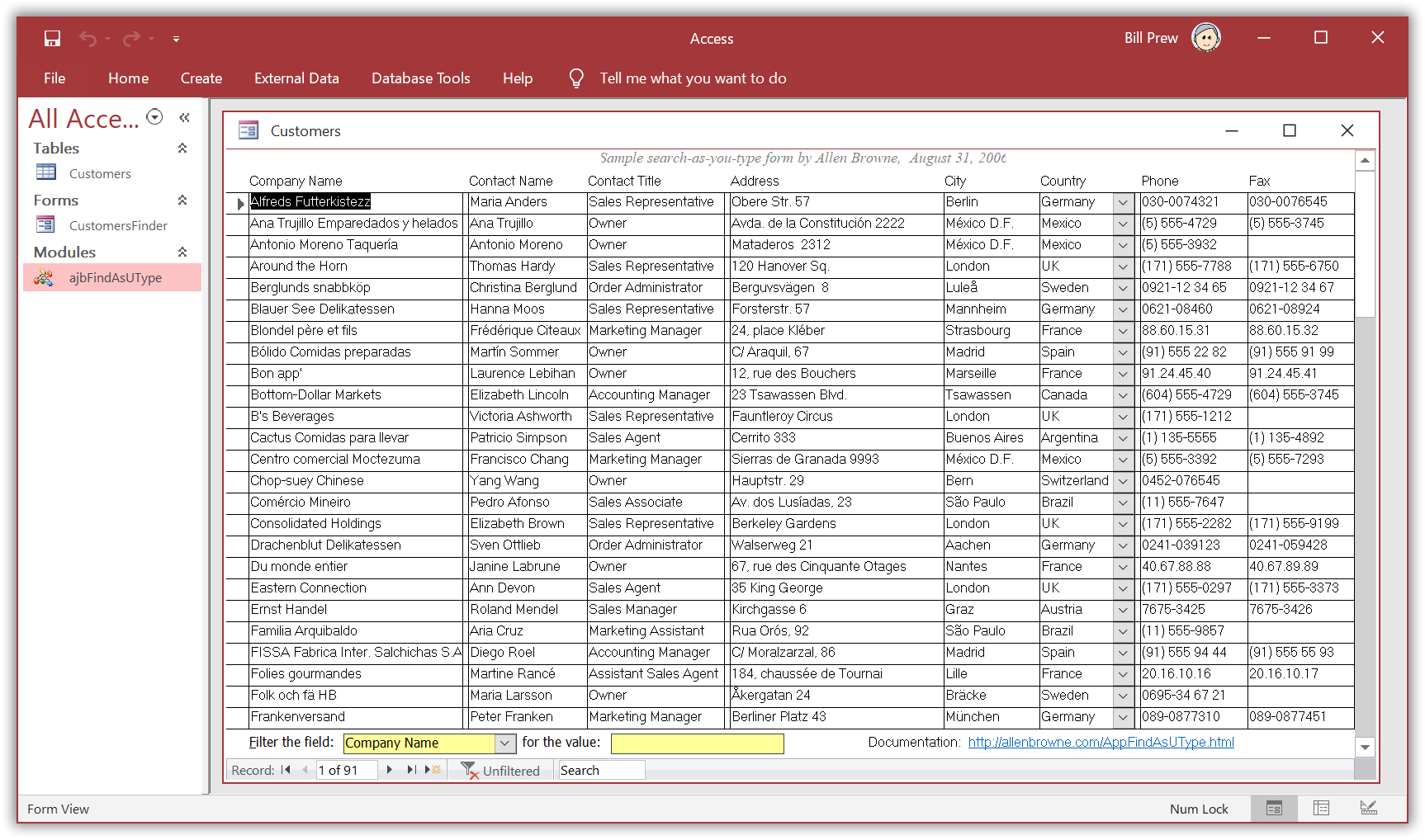This screenshot has width=1425, height=840.
Task: Switch to Layout View in status bar
Action: pos(1321,809)
